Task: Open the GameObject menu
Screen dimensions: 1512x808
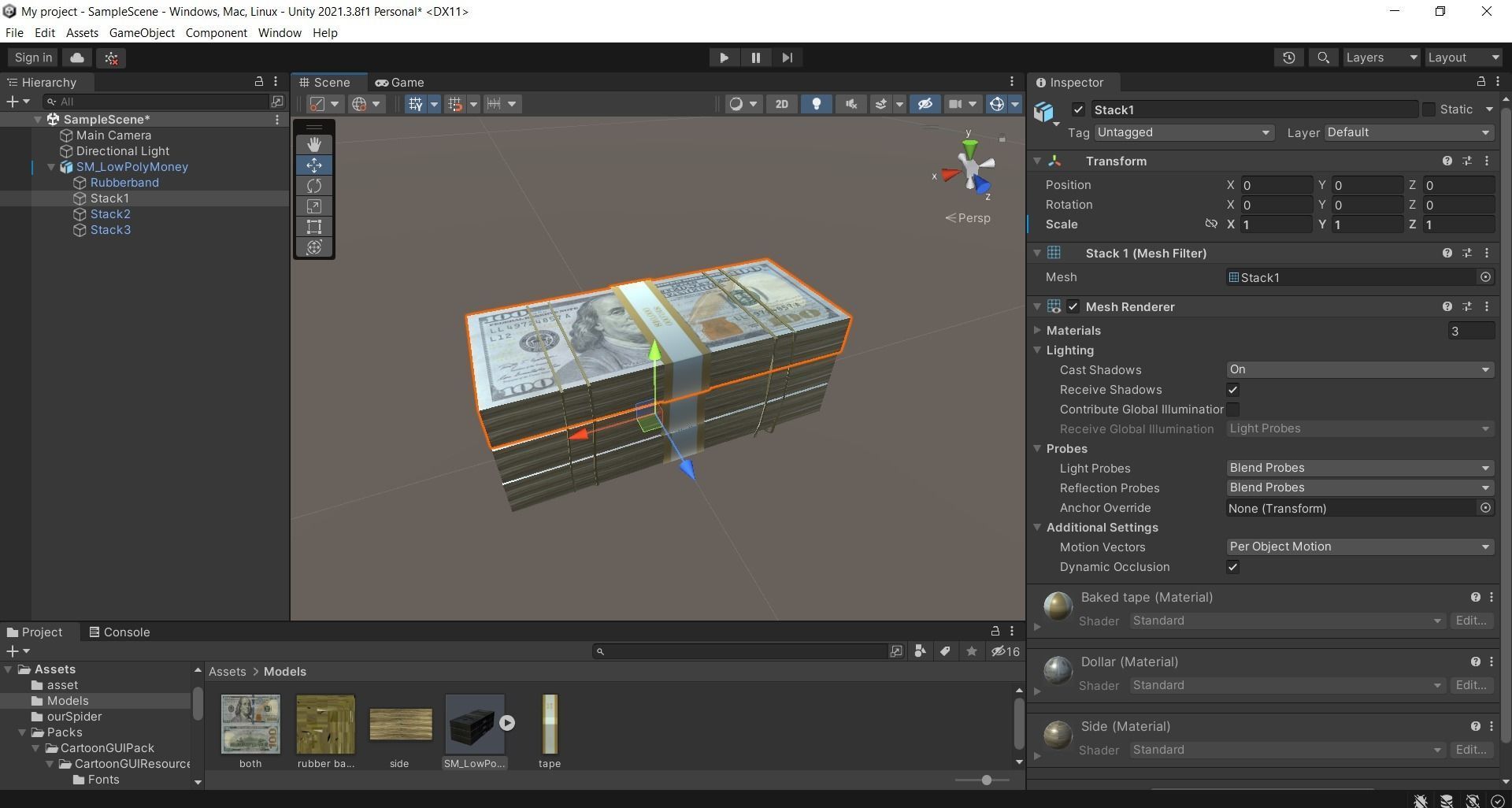Action: [x=142, y=33]
